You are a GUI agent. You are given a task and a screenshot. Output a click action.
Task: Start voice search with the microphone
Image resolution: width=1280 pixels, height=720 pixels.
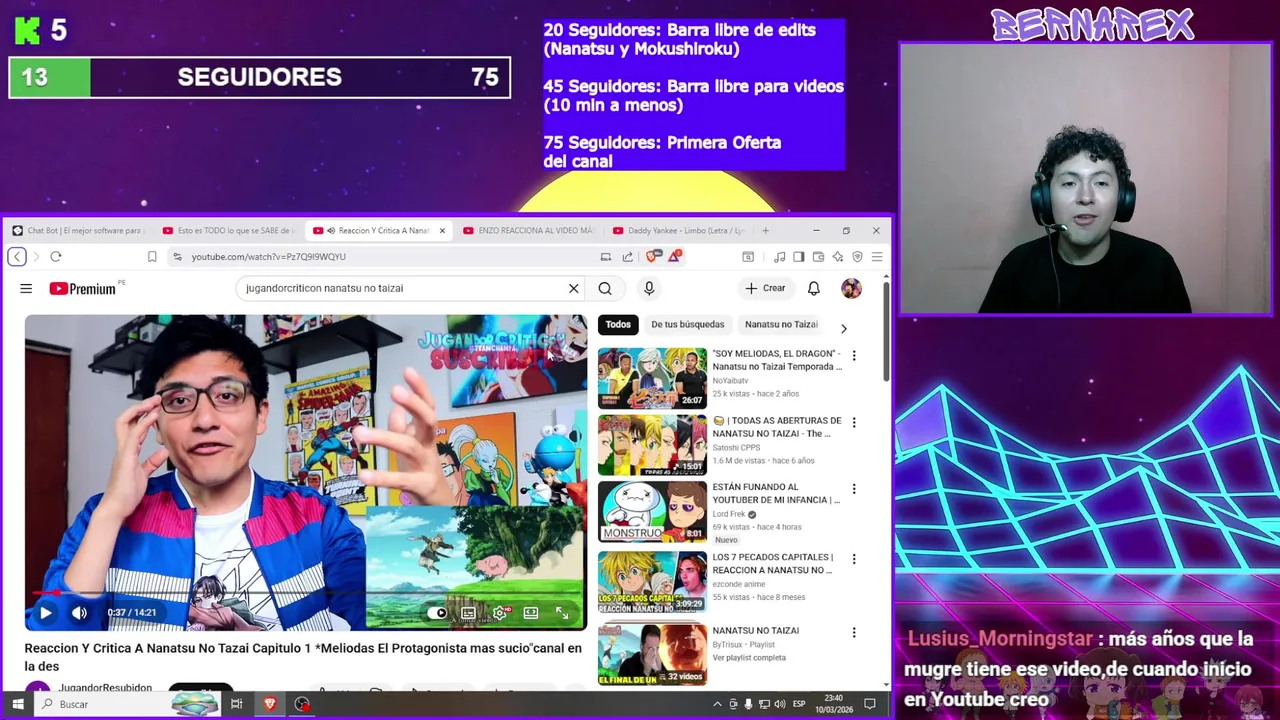click(x=649, y=288)
